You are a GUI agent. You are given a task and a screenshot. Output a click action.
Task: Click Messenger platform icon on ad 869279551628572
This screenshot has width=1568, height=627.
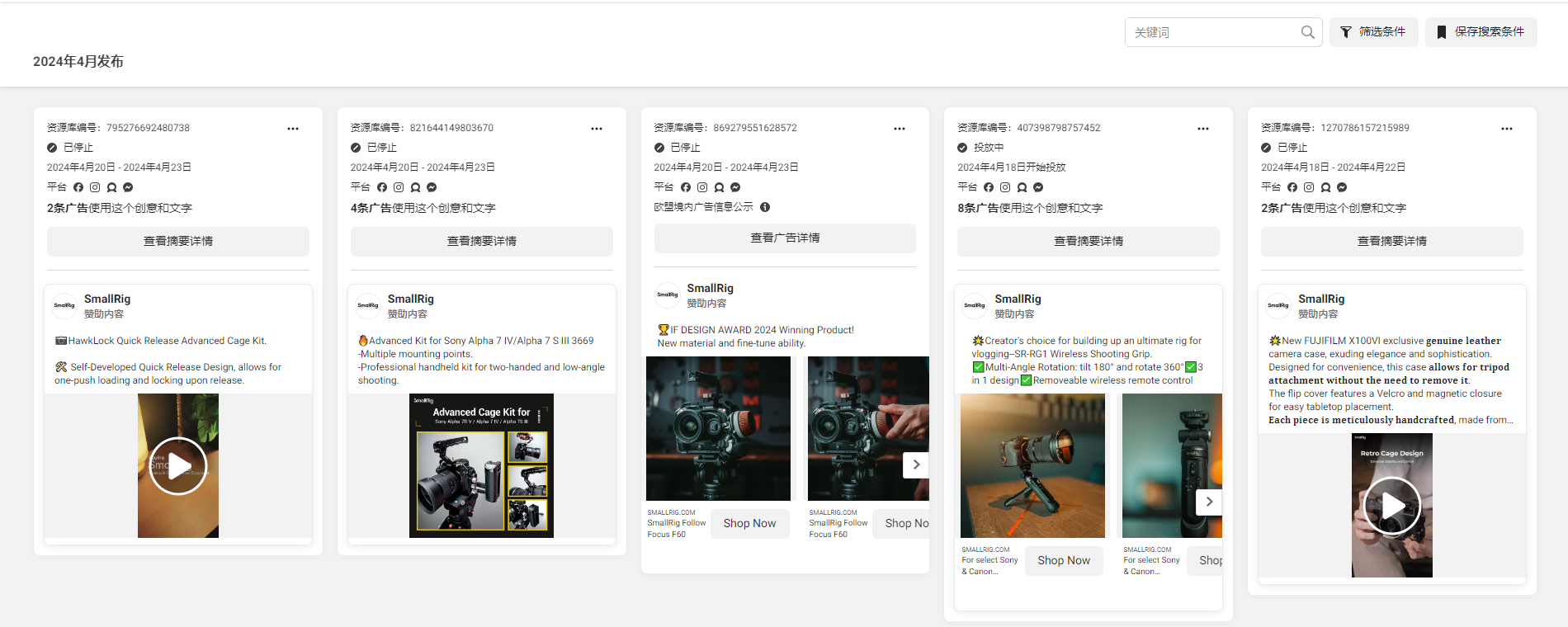pos(735,187)
